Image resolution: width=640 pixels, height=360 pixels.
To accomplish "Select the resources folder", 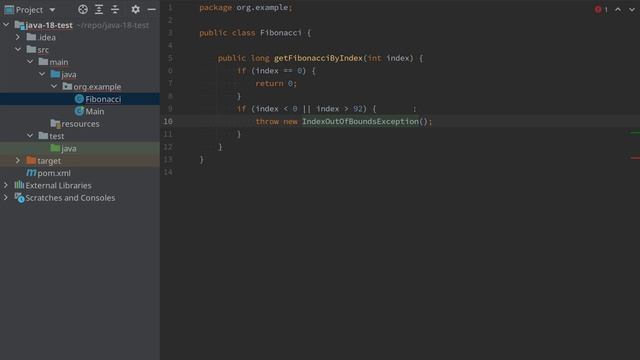I will tap(80, 123).
